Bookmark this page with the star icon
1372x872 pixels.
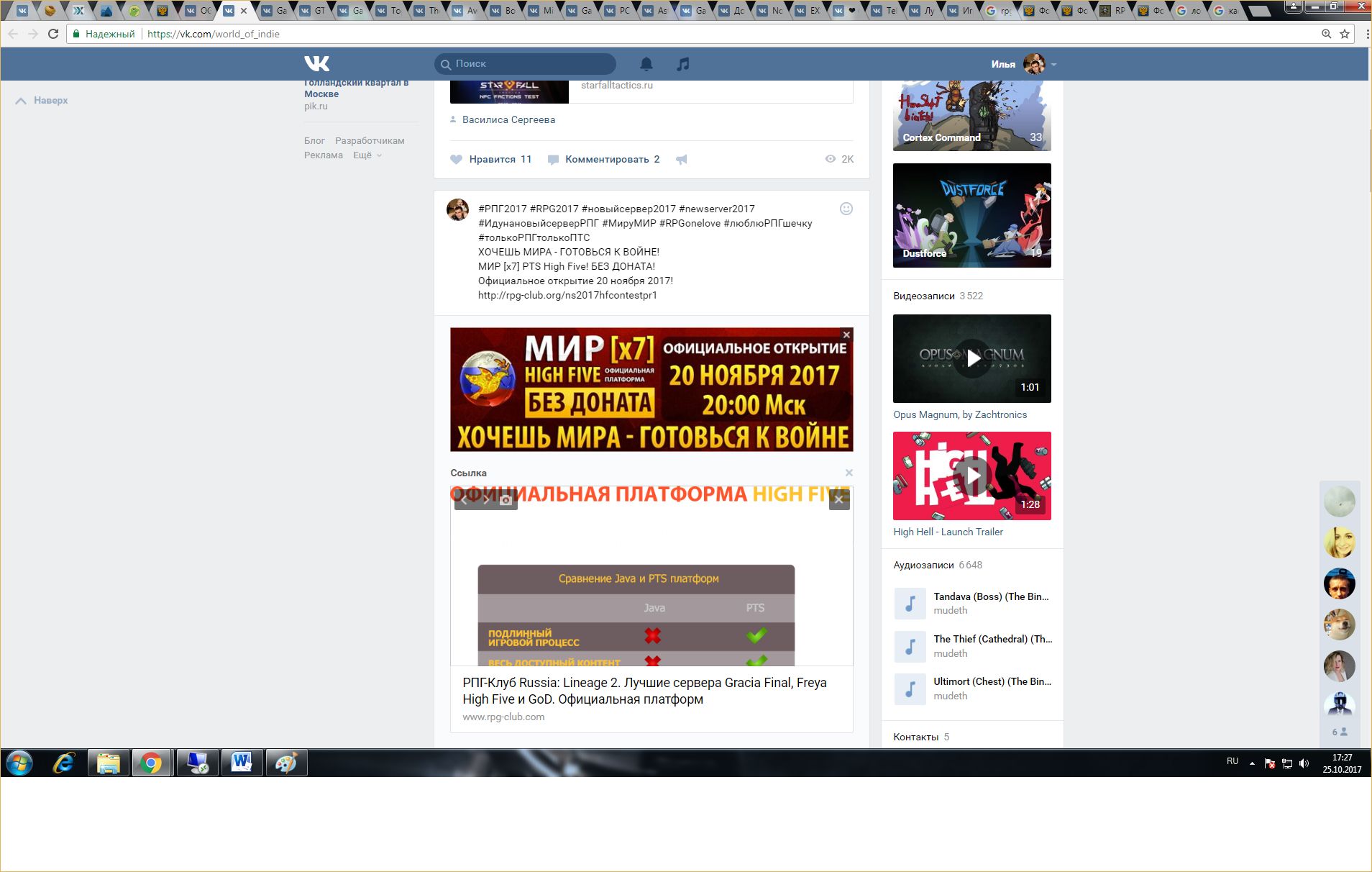(x=1345, y=34)
